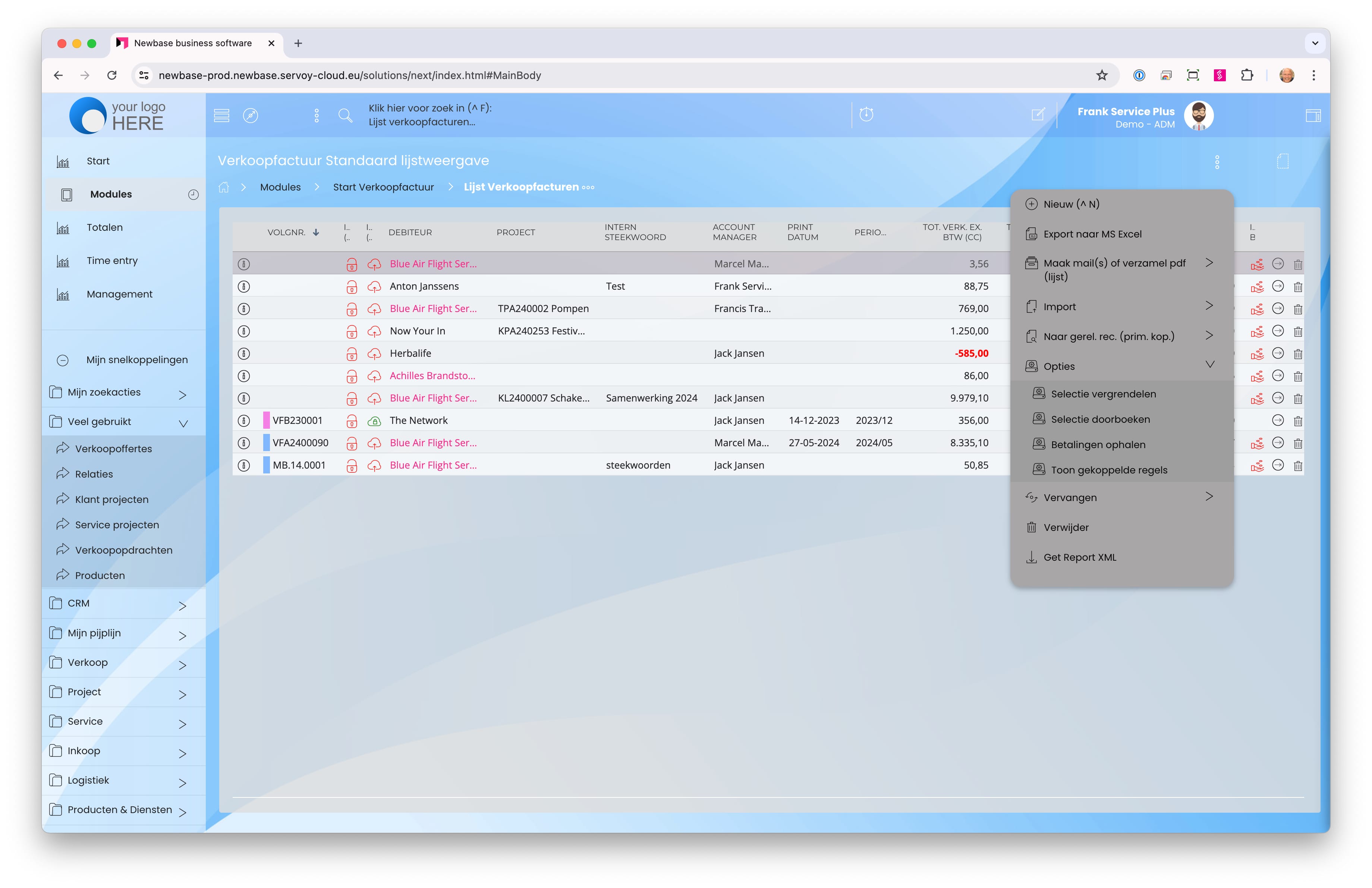Viewport: 1372px width, 888px height.
Task: Click the hamburger list icon in top bar
Action: (x=221, y=115)
